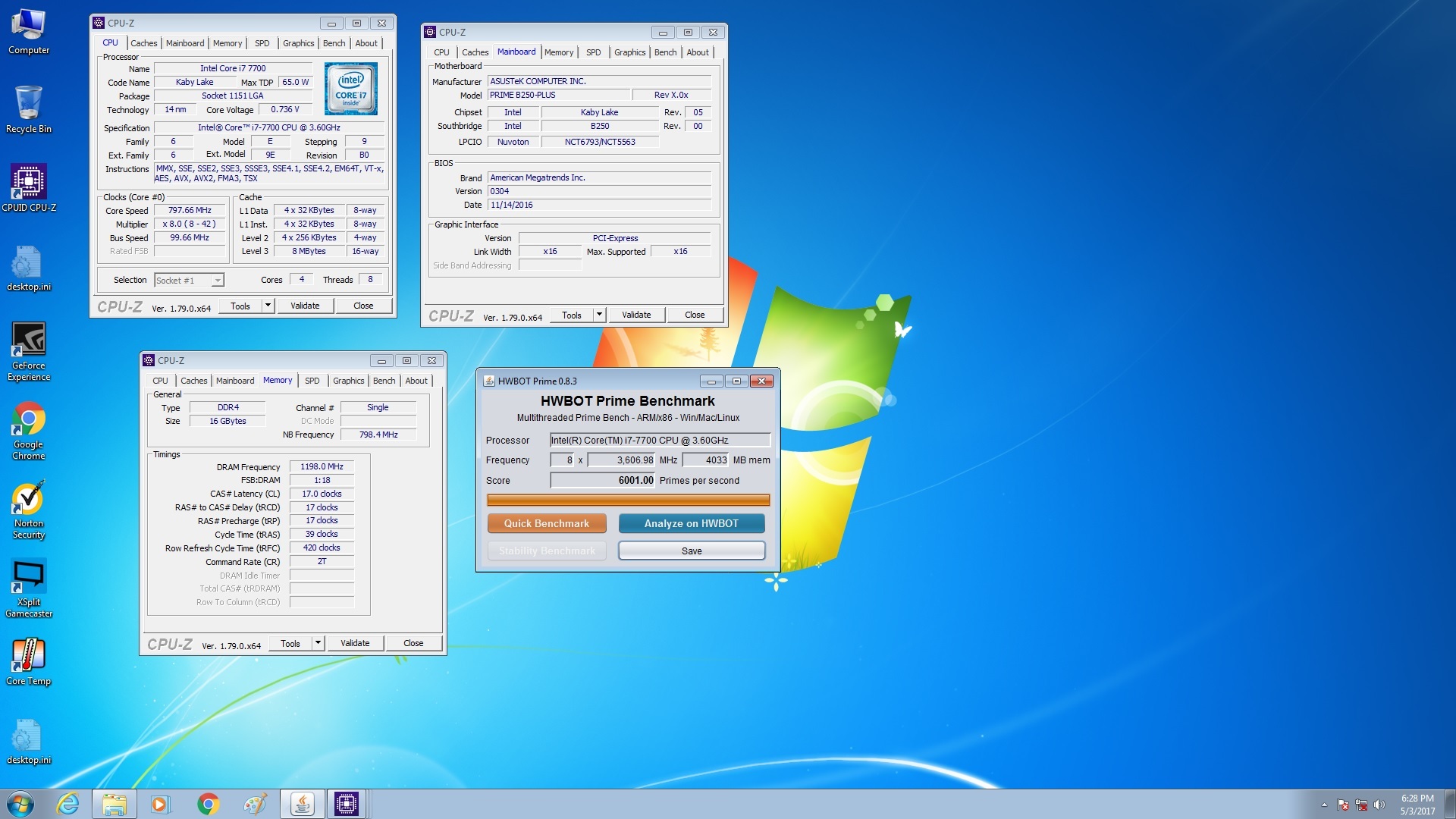The width and height of the screenshot is (1456, 819).
Task: Launch Internet Explorer from taskbar
Action: [68, 804]
